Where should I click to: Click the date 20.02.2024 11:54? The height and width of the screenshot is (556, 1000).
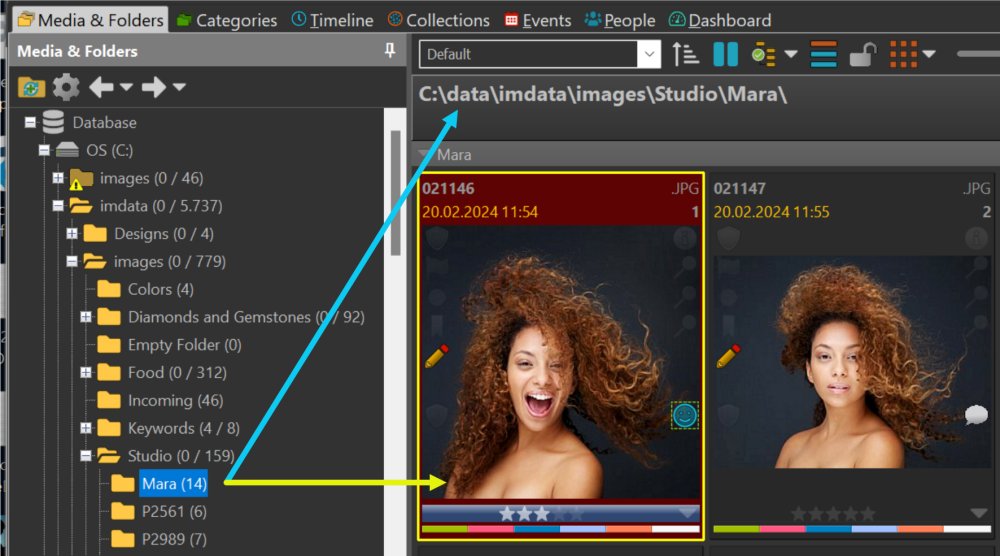[x=480, y=212]
